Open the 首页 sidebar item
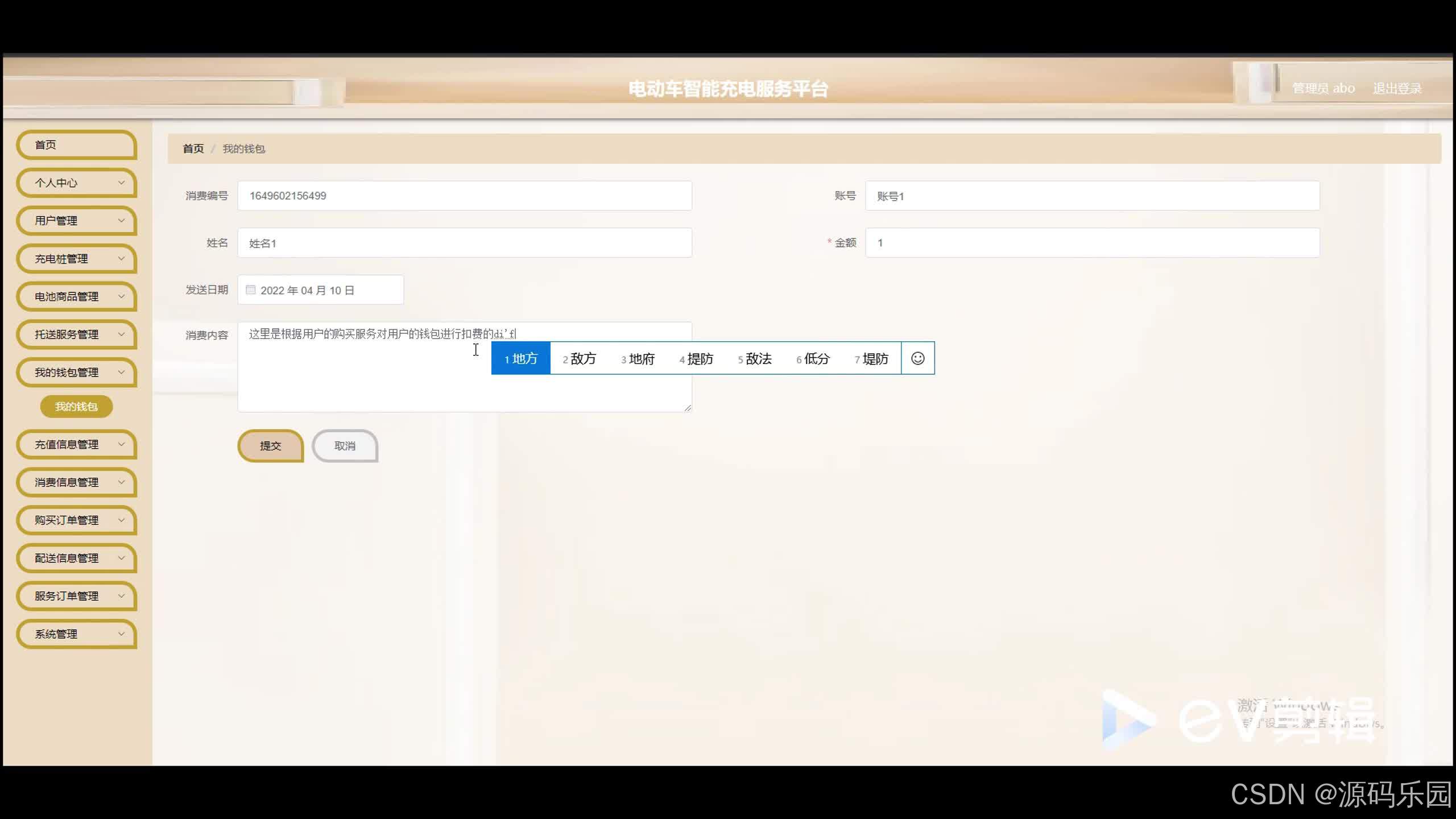 click(x=77, y=145)
